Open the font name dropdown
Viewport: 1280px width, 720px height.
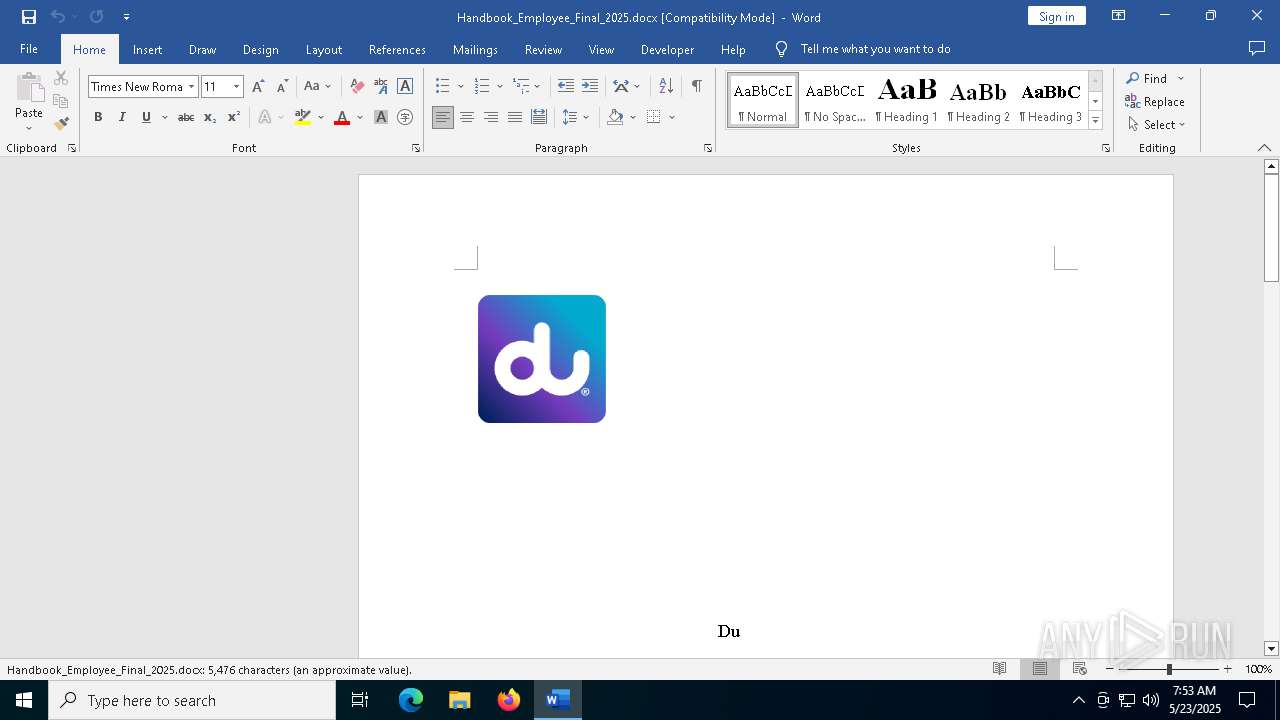tap(191, 86)
